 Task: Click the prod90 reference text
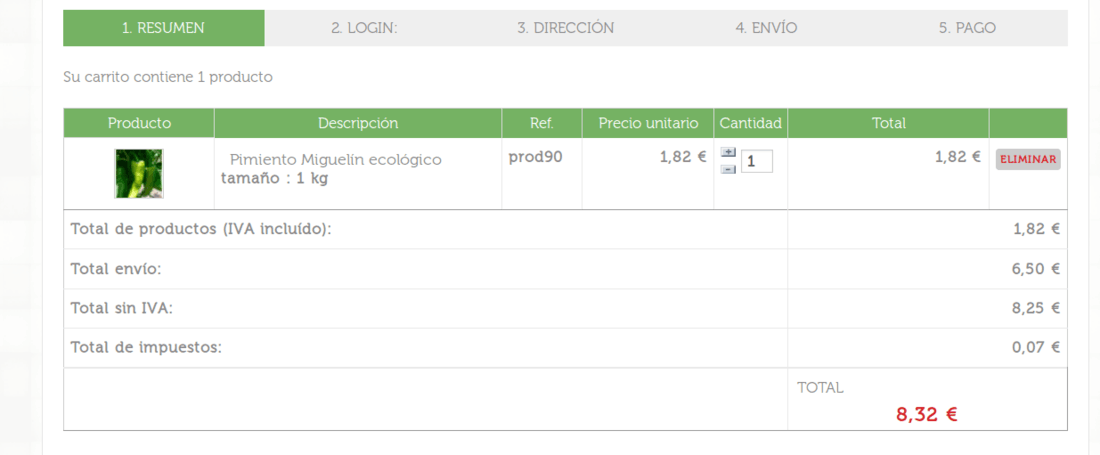(x=535, y=157)
